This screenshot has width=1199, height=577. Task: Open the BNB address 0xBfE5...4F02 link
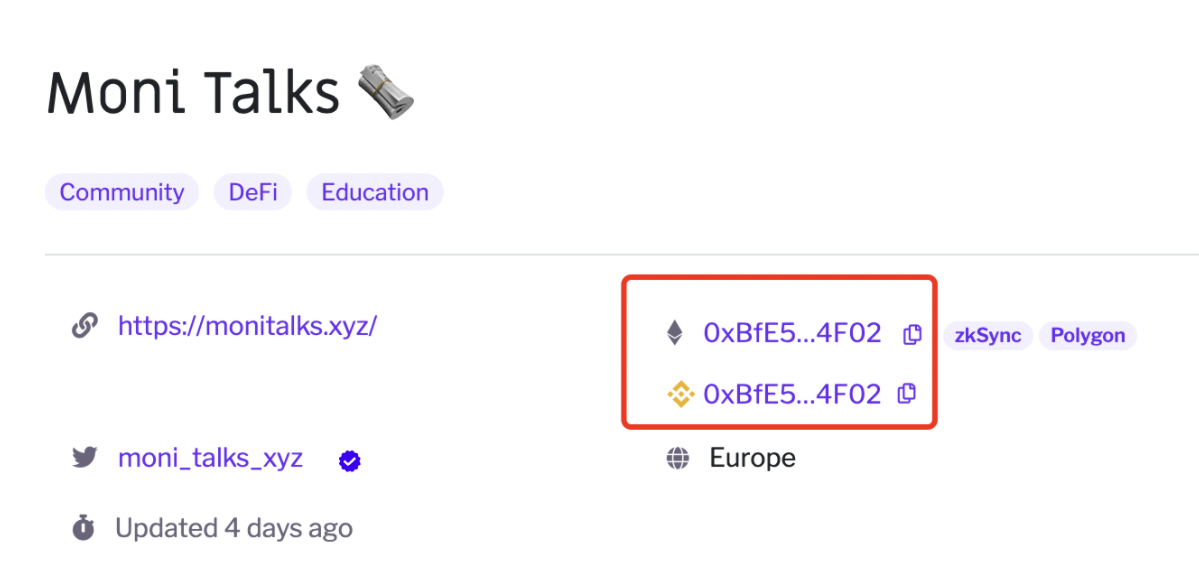(x=792, y=394)
